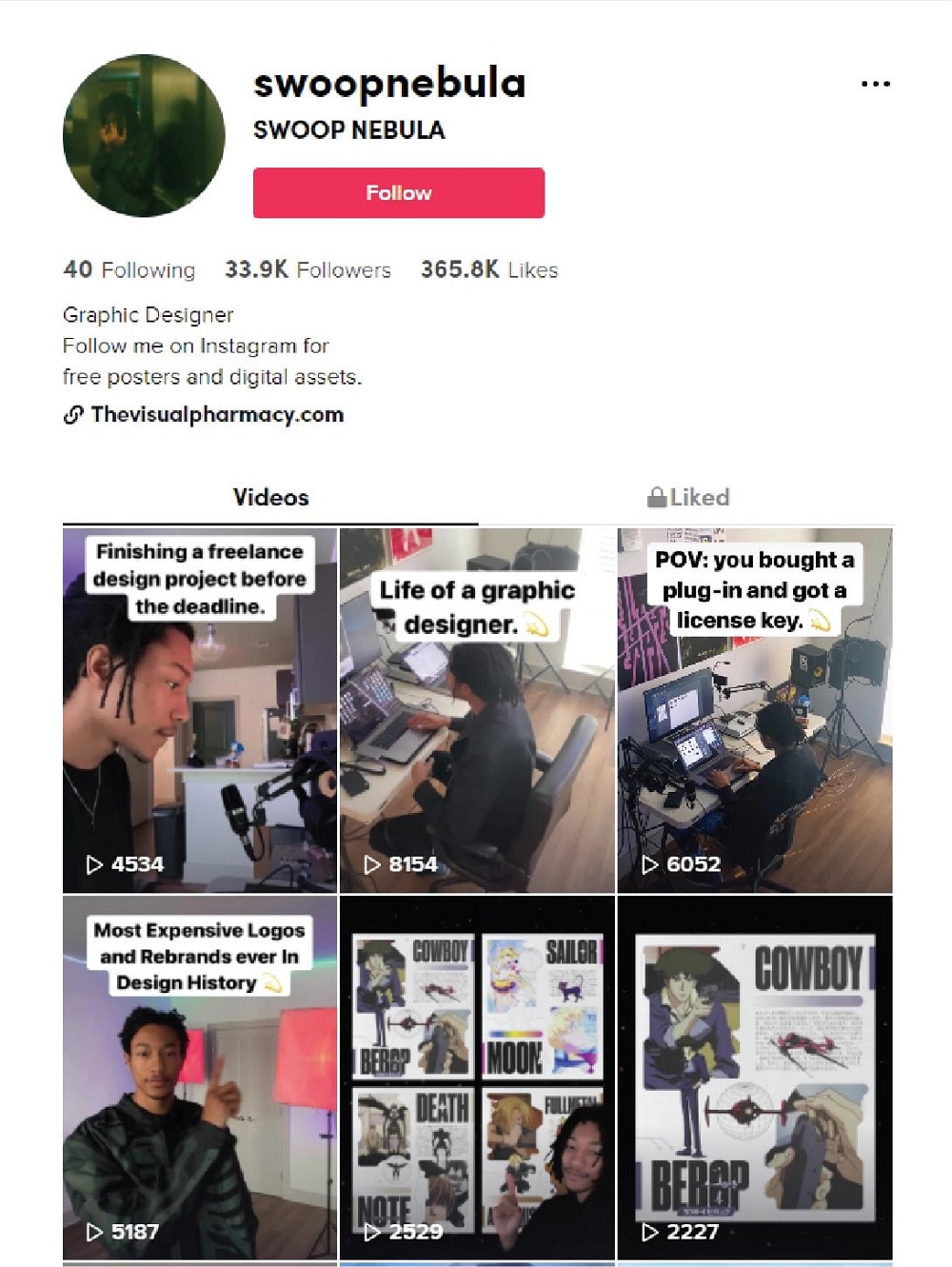Viewport: 952px width, 1267px height.
Task: Click the play icon showing 2227 views
Action: click(650, 1232)
